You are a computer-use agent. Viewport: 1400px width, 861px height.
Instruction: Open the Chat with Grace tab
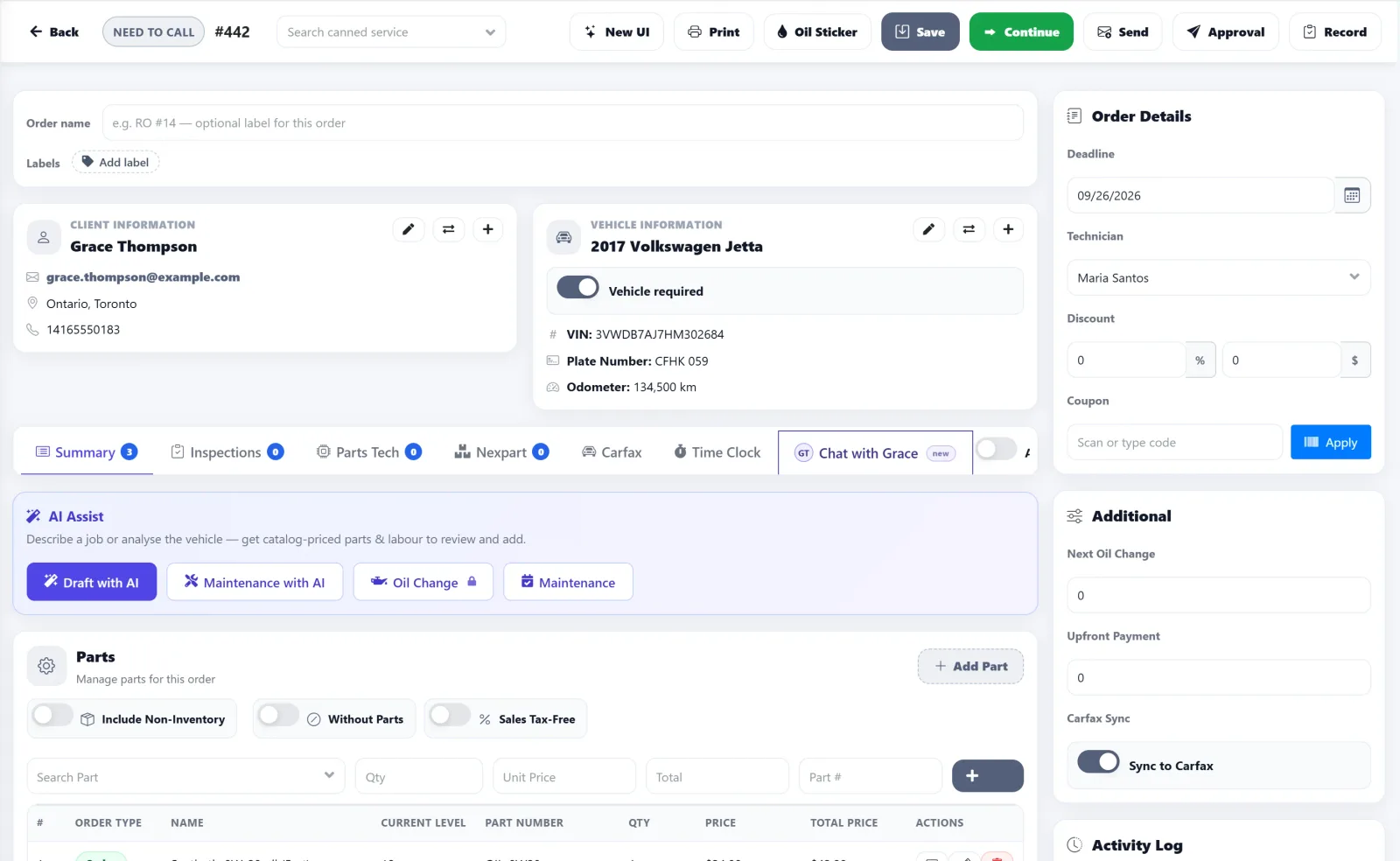point(875,453)
